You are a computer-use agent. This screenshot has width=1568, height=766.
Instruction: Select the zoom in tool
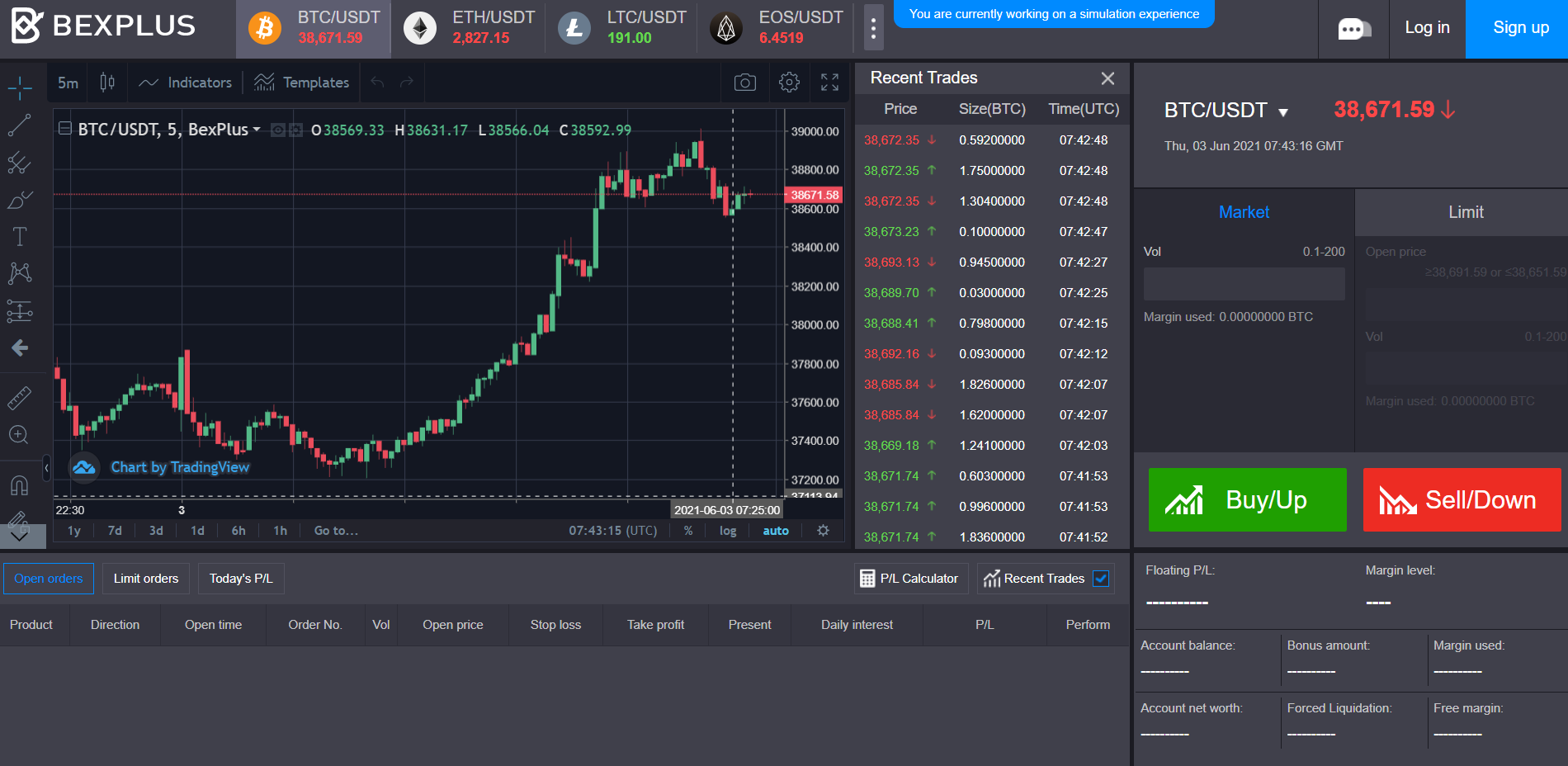[20, 435]
